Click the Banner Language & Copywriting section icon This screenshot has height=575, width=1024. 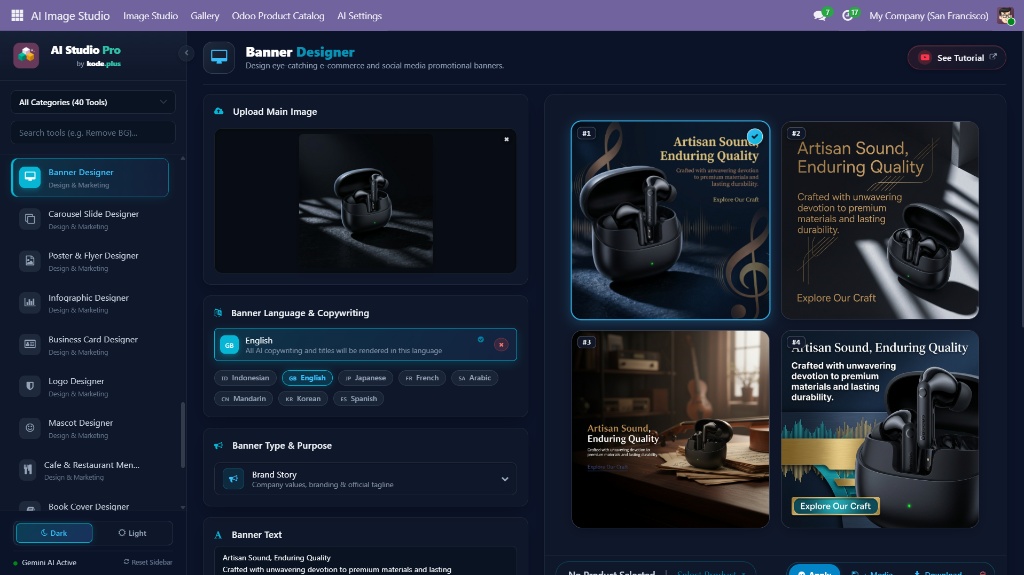coord(218,313)
